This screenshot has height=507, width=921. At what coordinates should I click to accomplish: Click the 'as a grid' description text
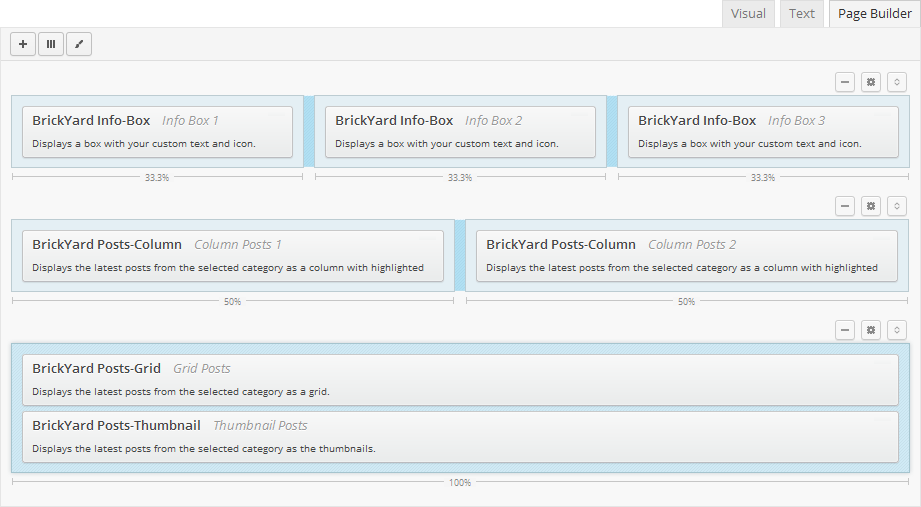click(x=181, y=392)
